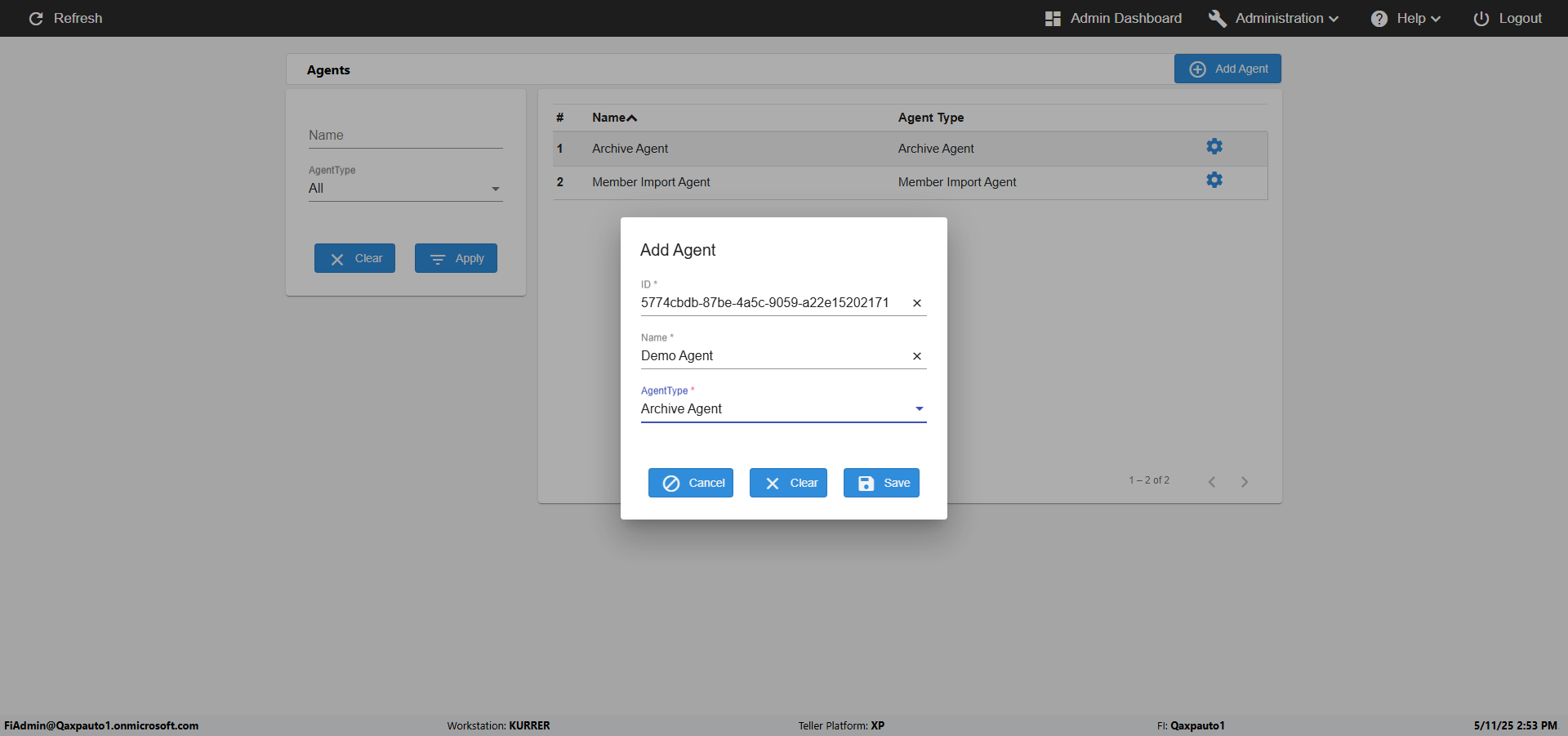The width and height of the screenshot is (1568, 736).
Task: Open the Admin Dashboard
Action: click(x=1113, y=19)
